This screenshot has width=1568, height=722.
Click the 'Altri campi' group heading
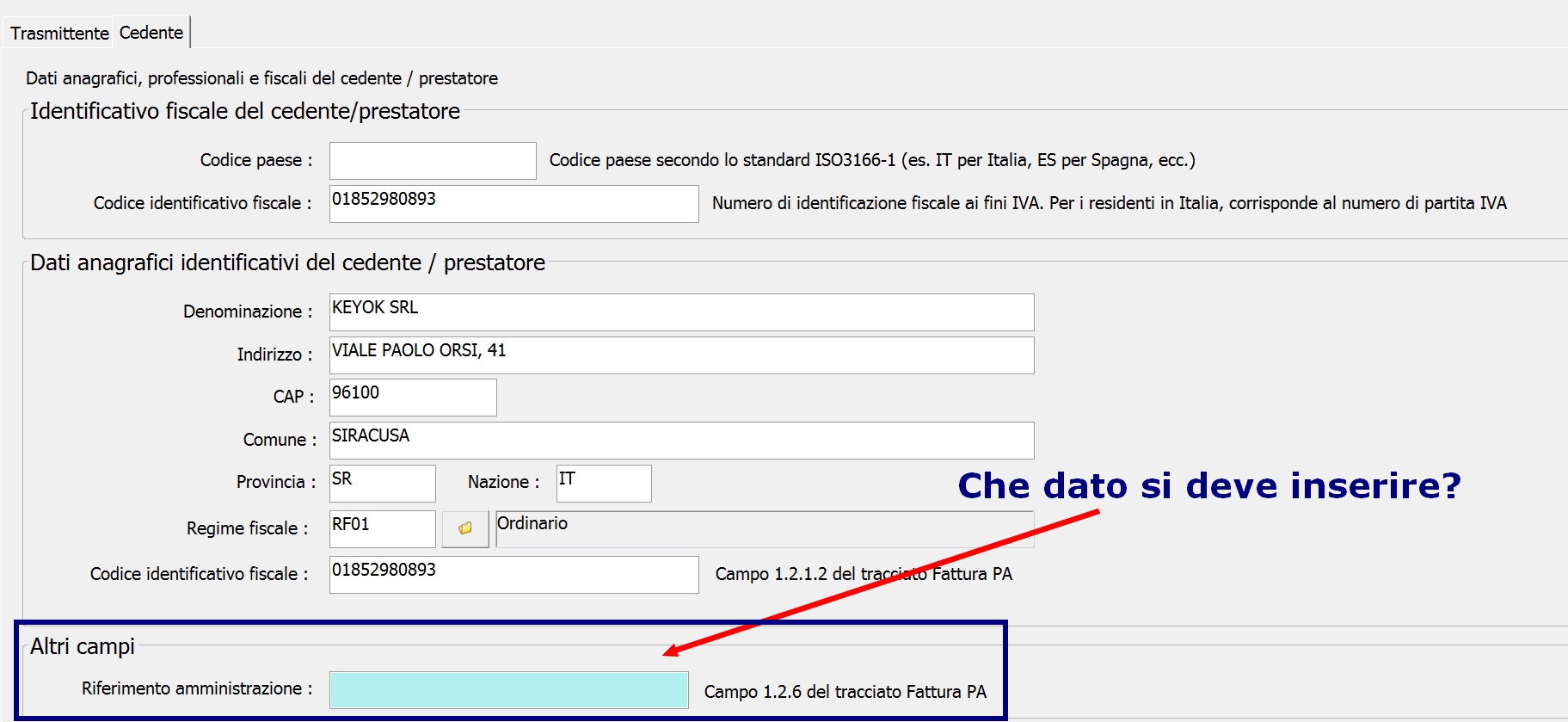coord(83,646)
